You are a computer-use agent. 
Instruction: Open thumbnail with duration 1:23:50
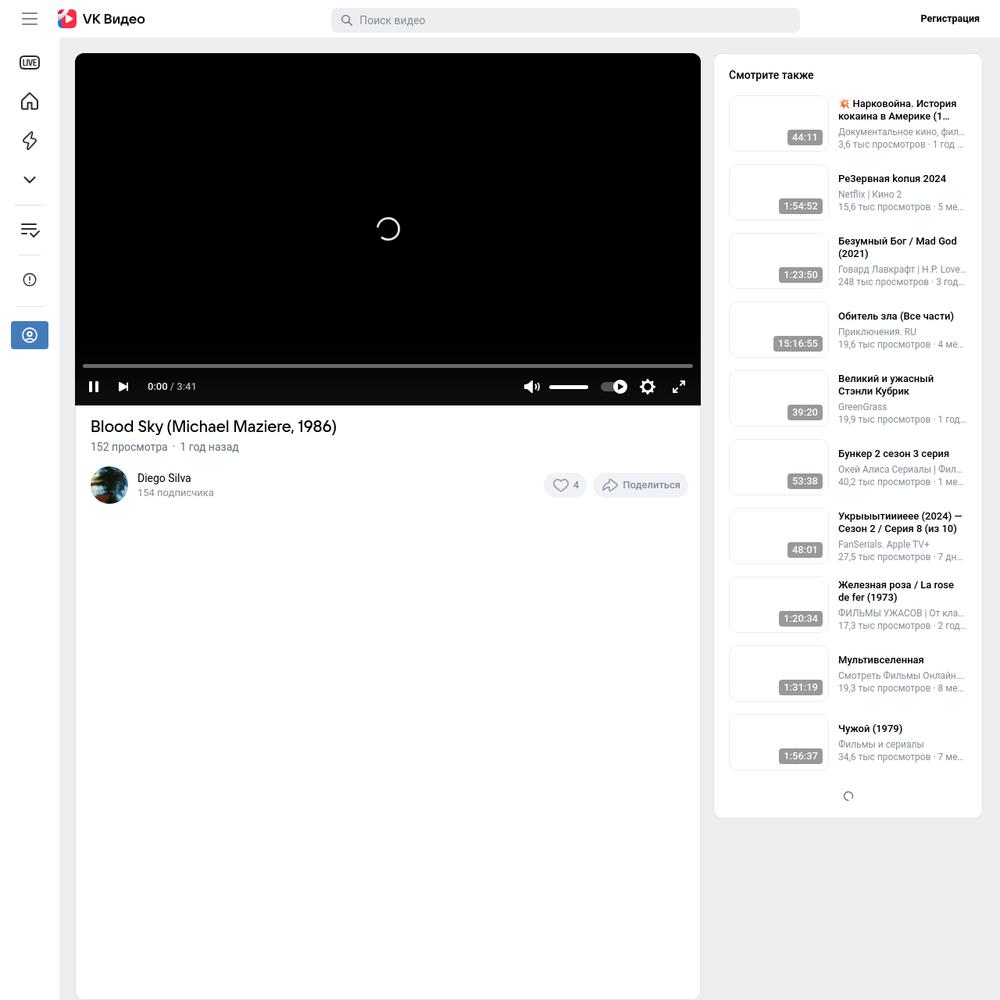click(x=779, y=261)
